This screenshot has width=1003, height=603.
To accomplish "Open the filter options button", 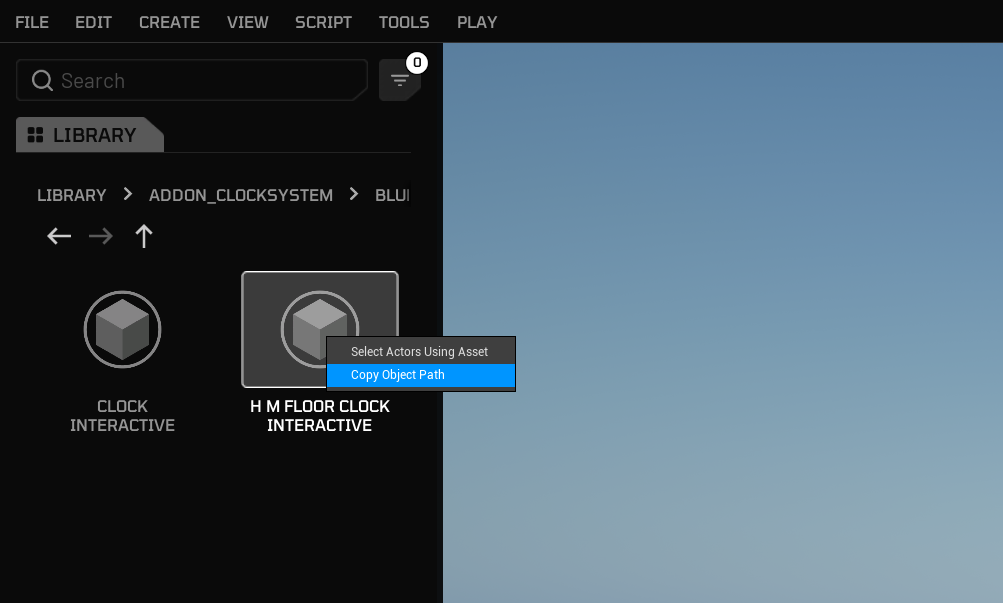I will 399,81.
